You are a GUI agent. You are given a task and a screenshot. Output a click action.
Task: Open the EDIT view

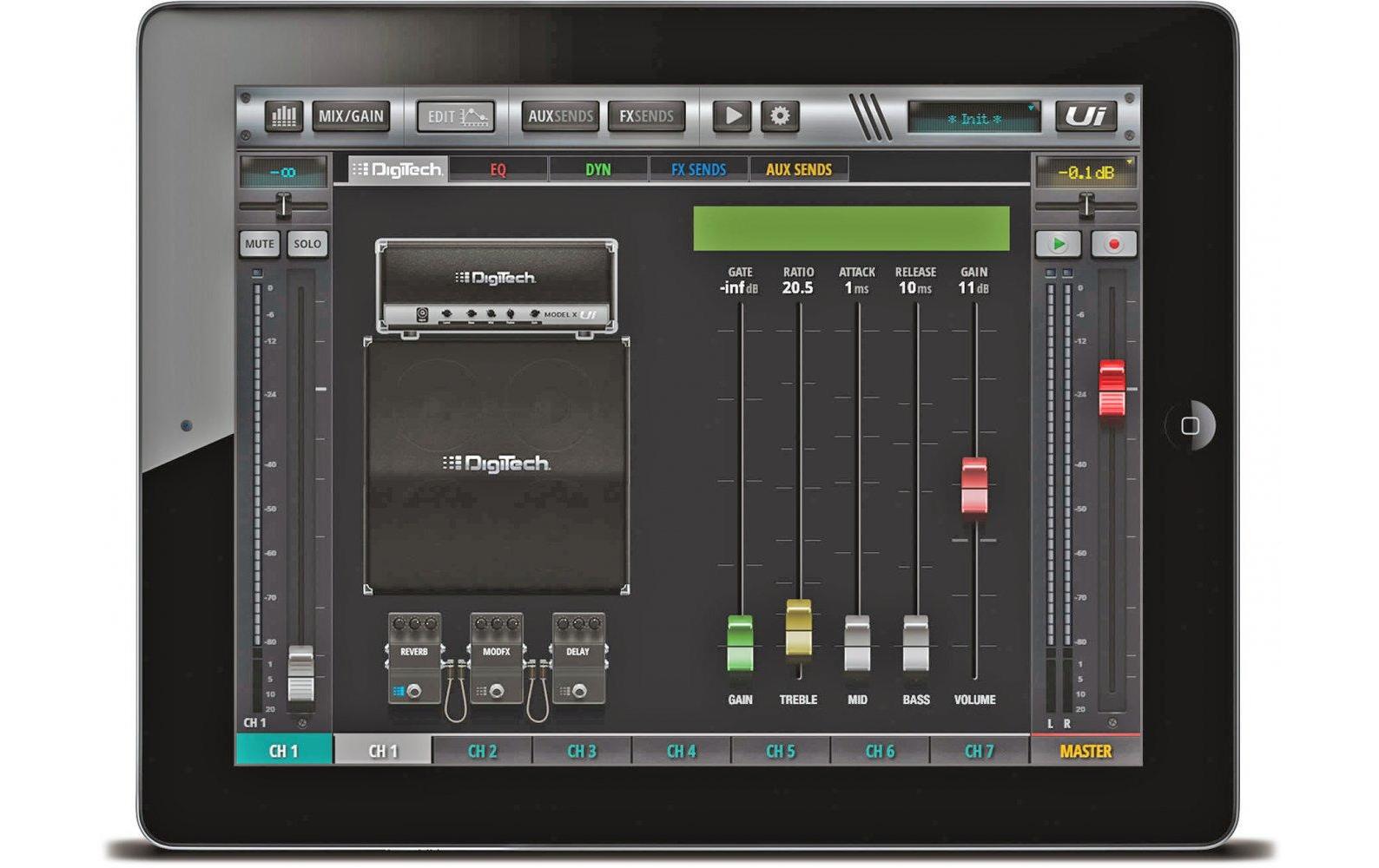coord(456,116)
